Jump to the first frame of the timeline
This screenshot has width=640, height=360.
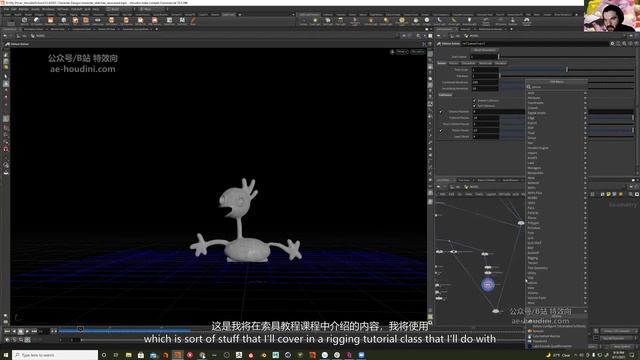[x=7, y=331]
